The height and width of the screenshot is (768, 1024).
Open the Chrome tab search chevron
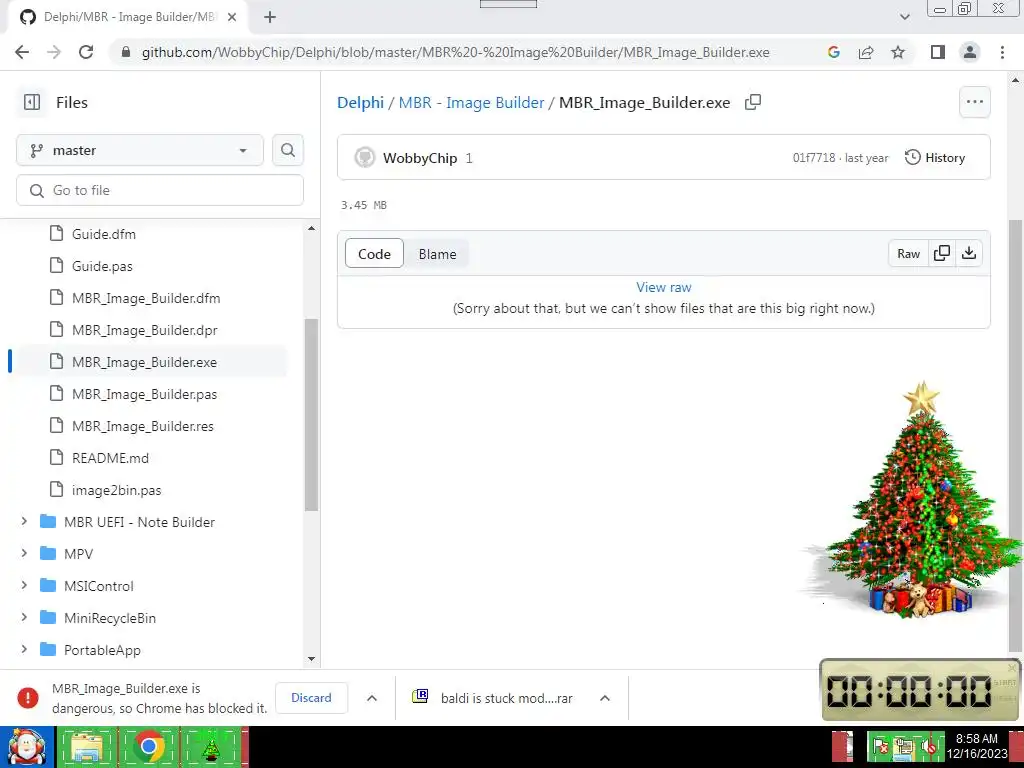(x=904, y=17)
